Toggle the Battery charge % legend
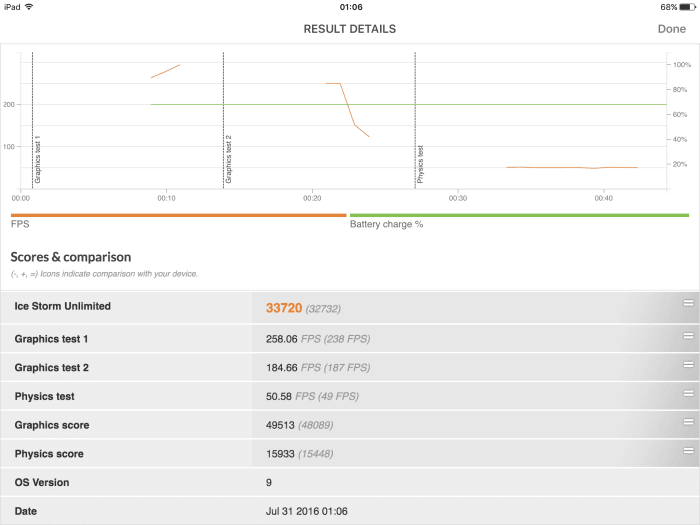700x525 pixels. (x=386, y=224)
